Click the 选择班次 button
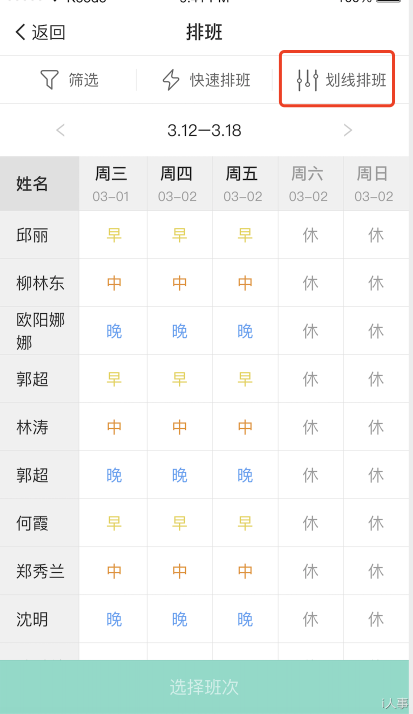The height and width of the screenshot is (714, 413). (204, 687)
